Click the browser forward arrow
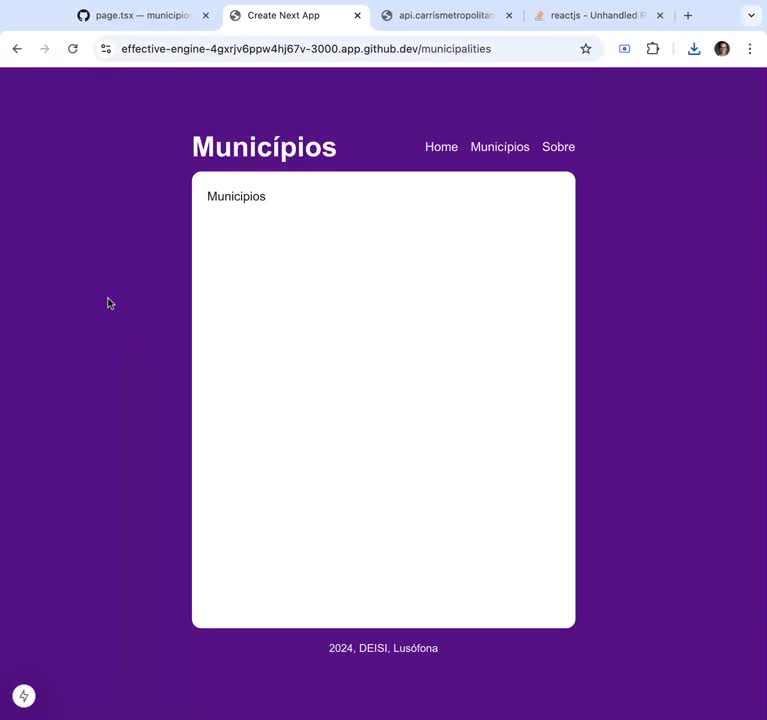The width and height of the screenshot is (767, 720). tap(45, 48)
